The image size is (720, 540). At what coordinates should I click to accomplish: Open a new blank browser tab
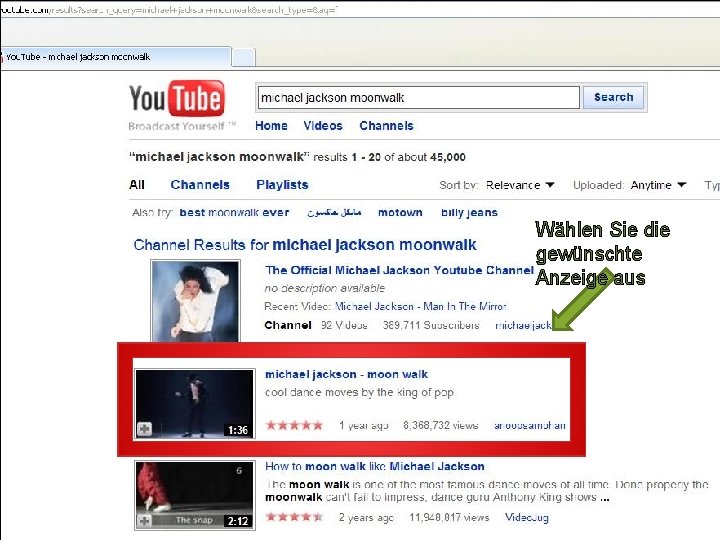click(243, 57)
